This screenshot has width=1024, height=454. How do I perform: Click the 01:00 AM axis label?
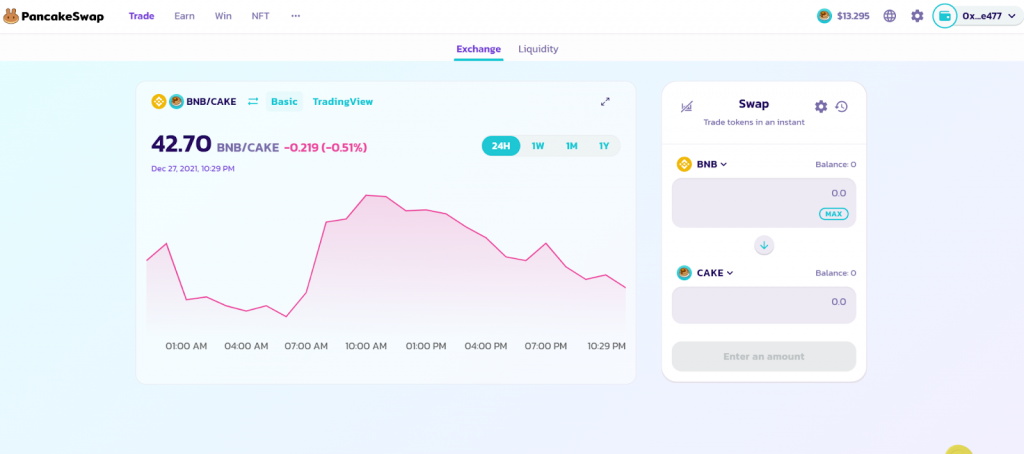click(186, 346)
